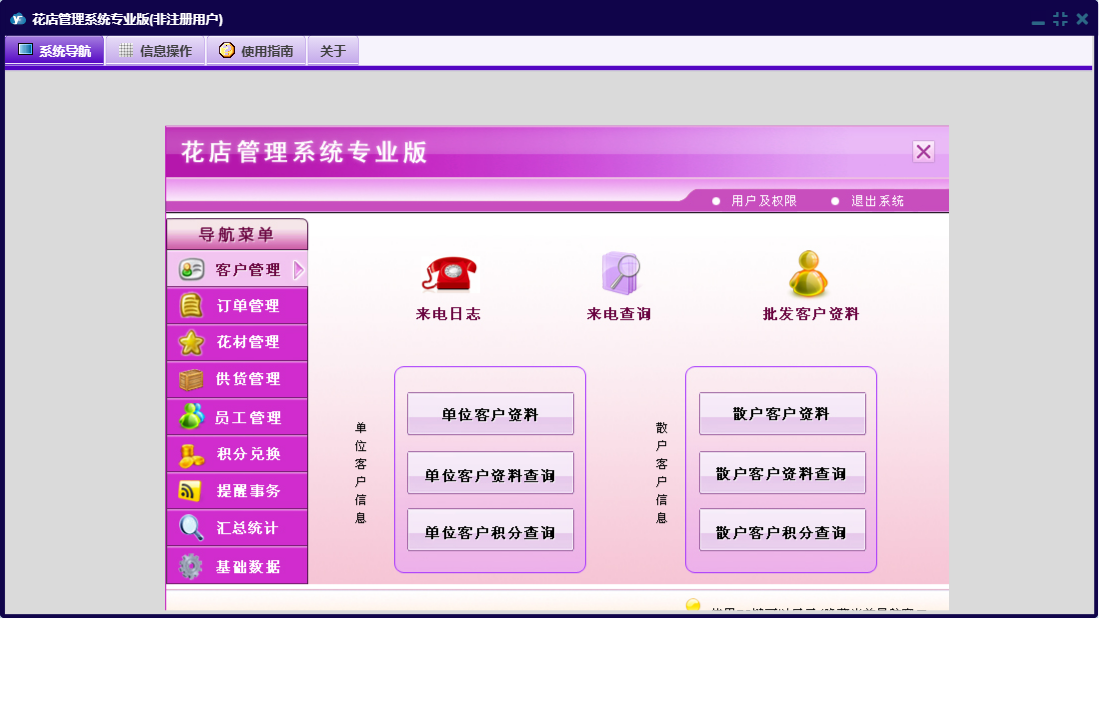This screenshot has height=723, width=1099.
Task: Restore the main application window size
Action: (1060, 20)
